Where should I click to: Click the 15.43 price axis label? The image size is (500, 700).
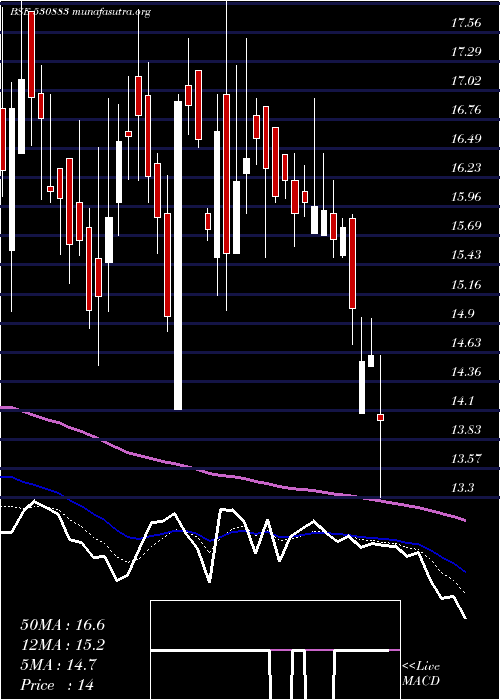(466, 255)
